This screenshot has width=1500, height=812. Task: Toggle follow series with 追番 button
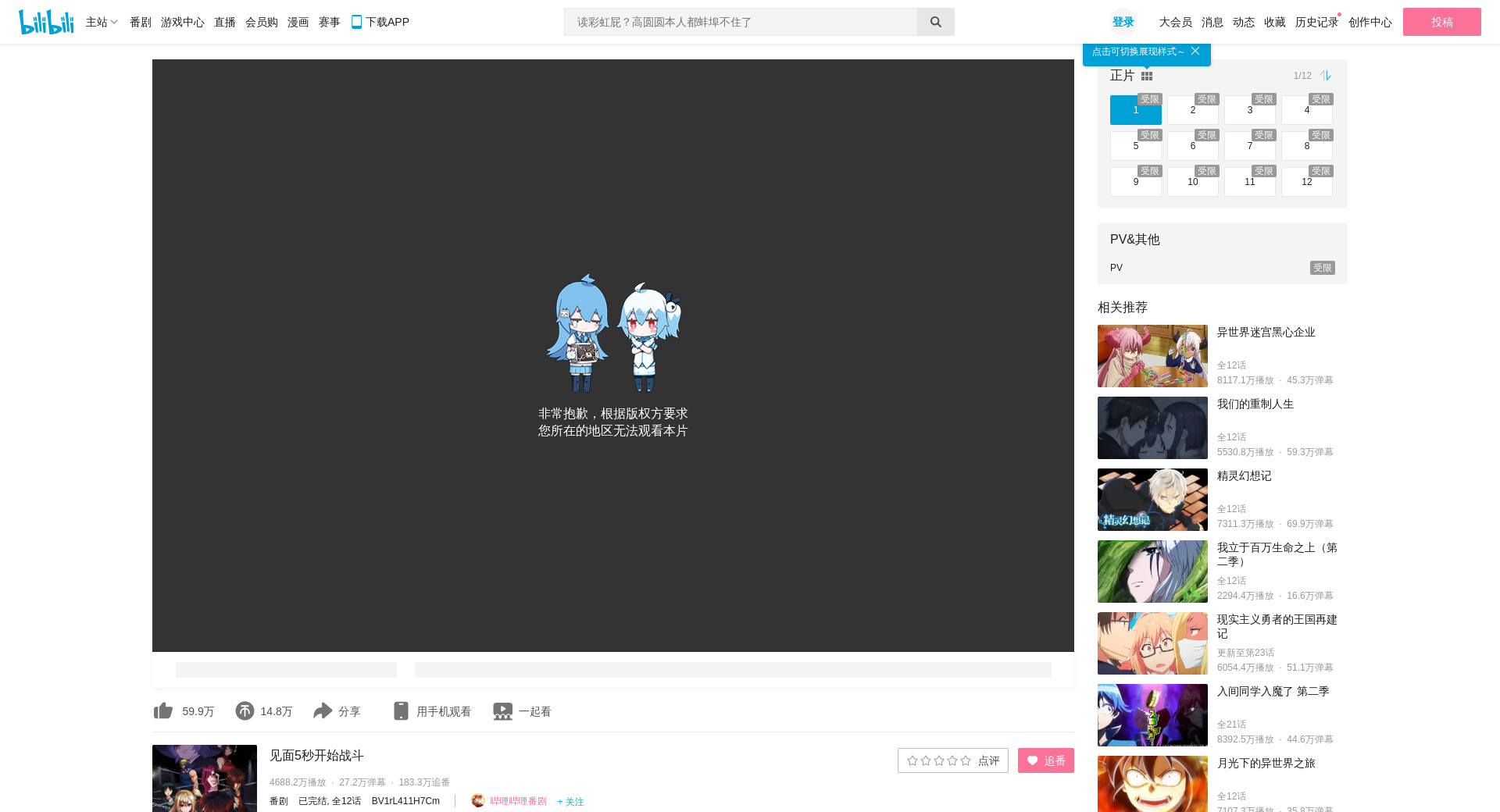tap(1045, 760)
